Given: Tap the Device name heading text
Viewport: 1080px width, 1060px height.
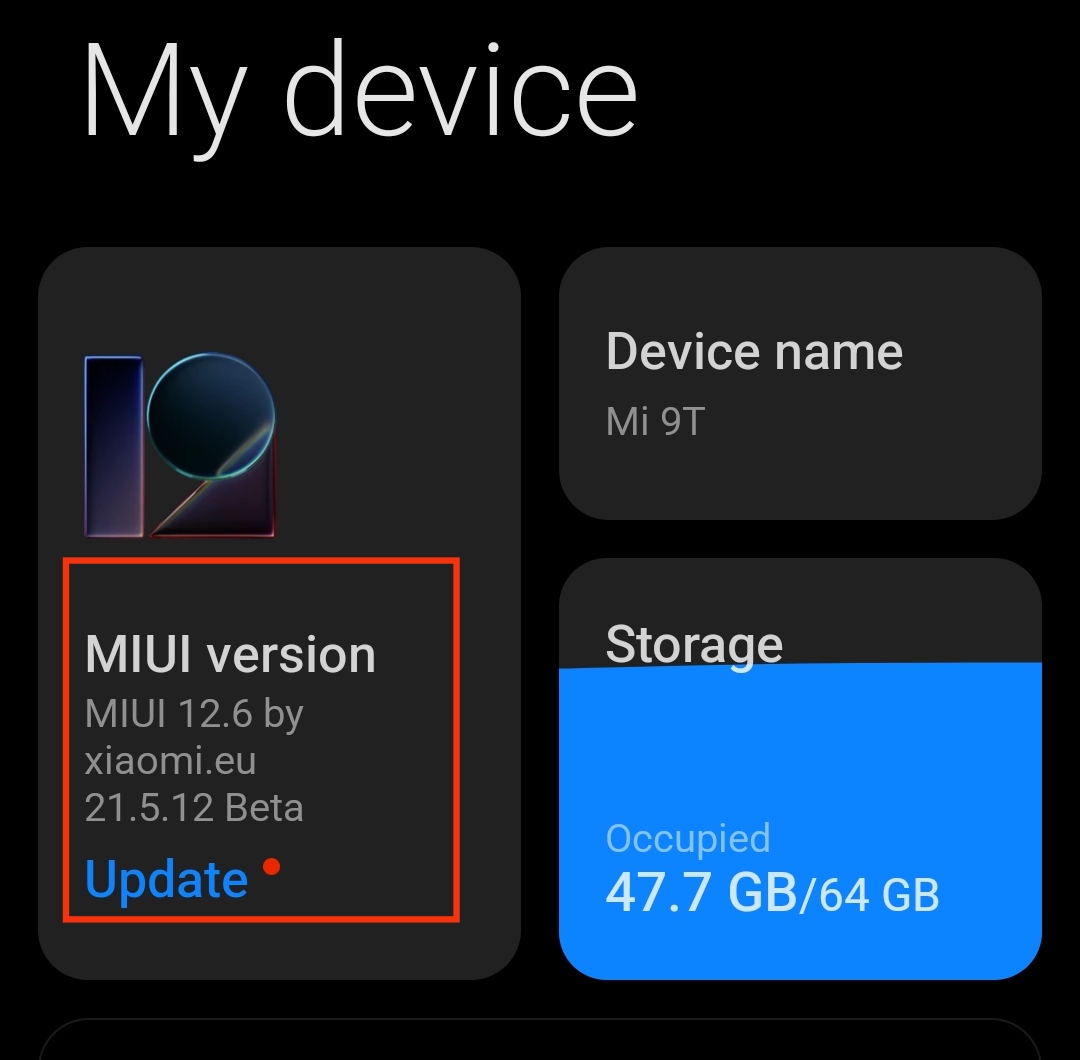Looking at the screenshot, I should point(754,351).
